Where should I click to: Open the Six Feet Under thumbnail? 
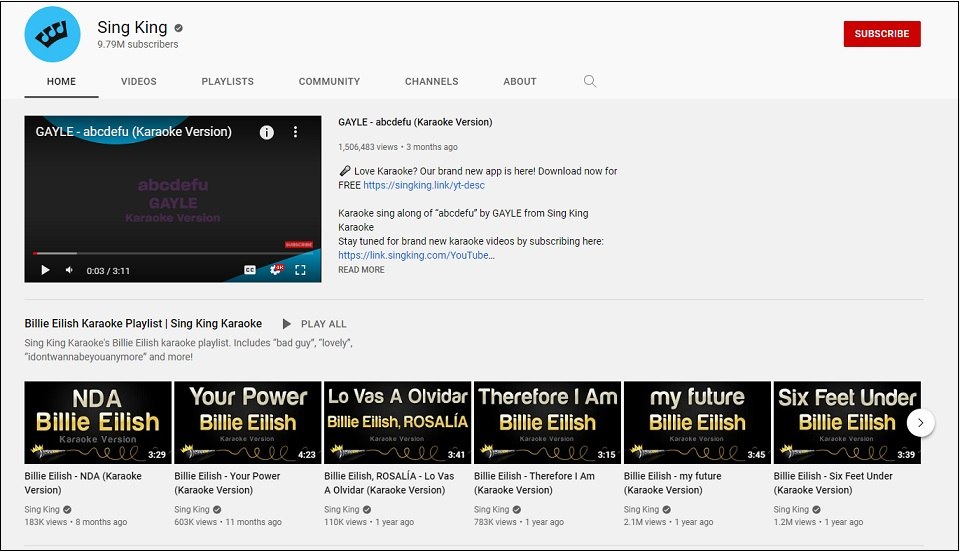[847, 422]
